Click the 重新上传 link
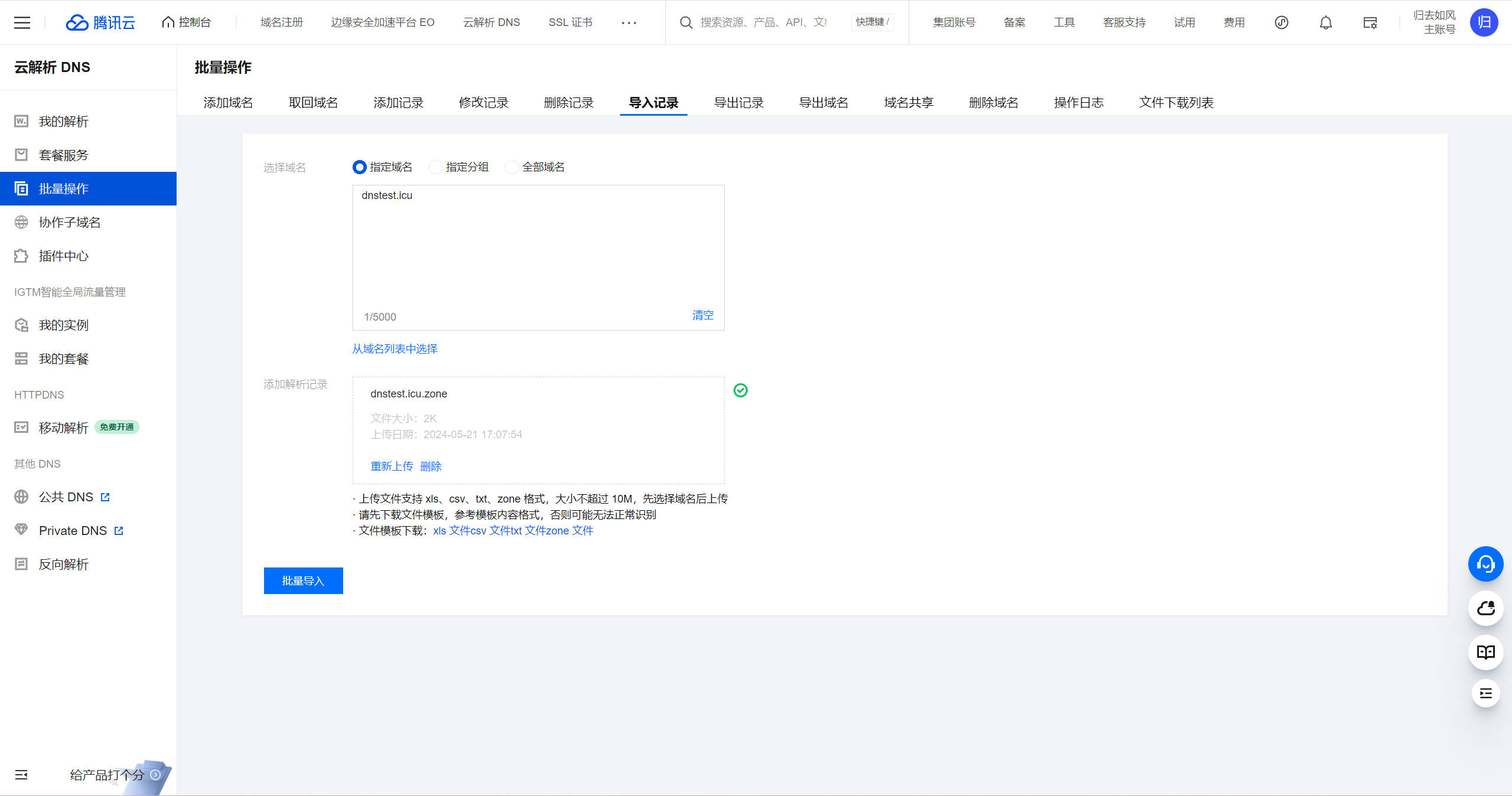Viewport: 1512px width, 796px height. coord(392,466)
